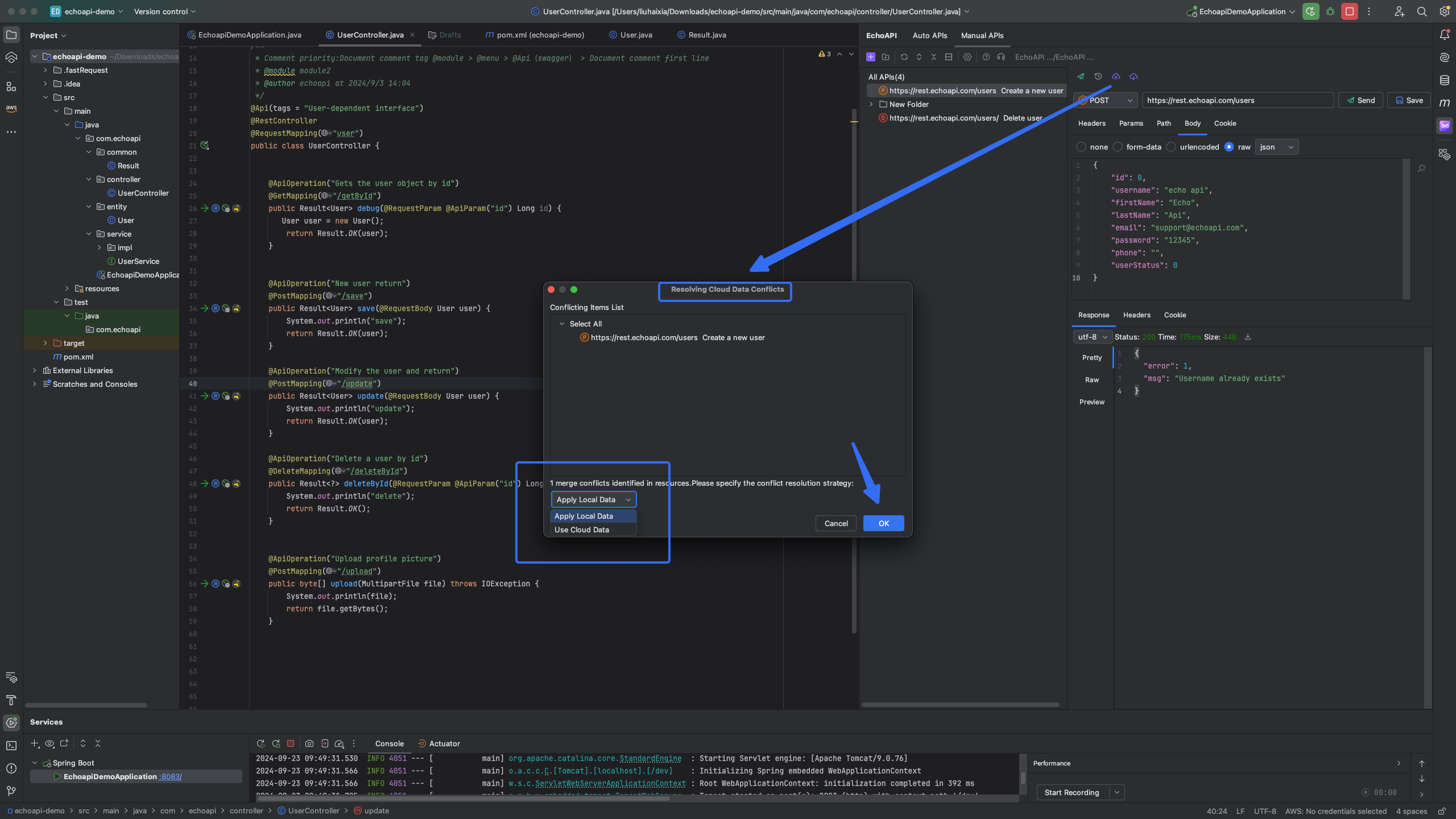This screenshot has width=1456, height=819.
Task: Switch to the Headers request tab
Action: [x=1092, y=123]
